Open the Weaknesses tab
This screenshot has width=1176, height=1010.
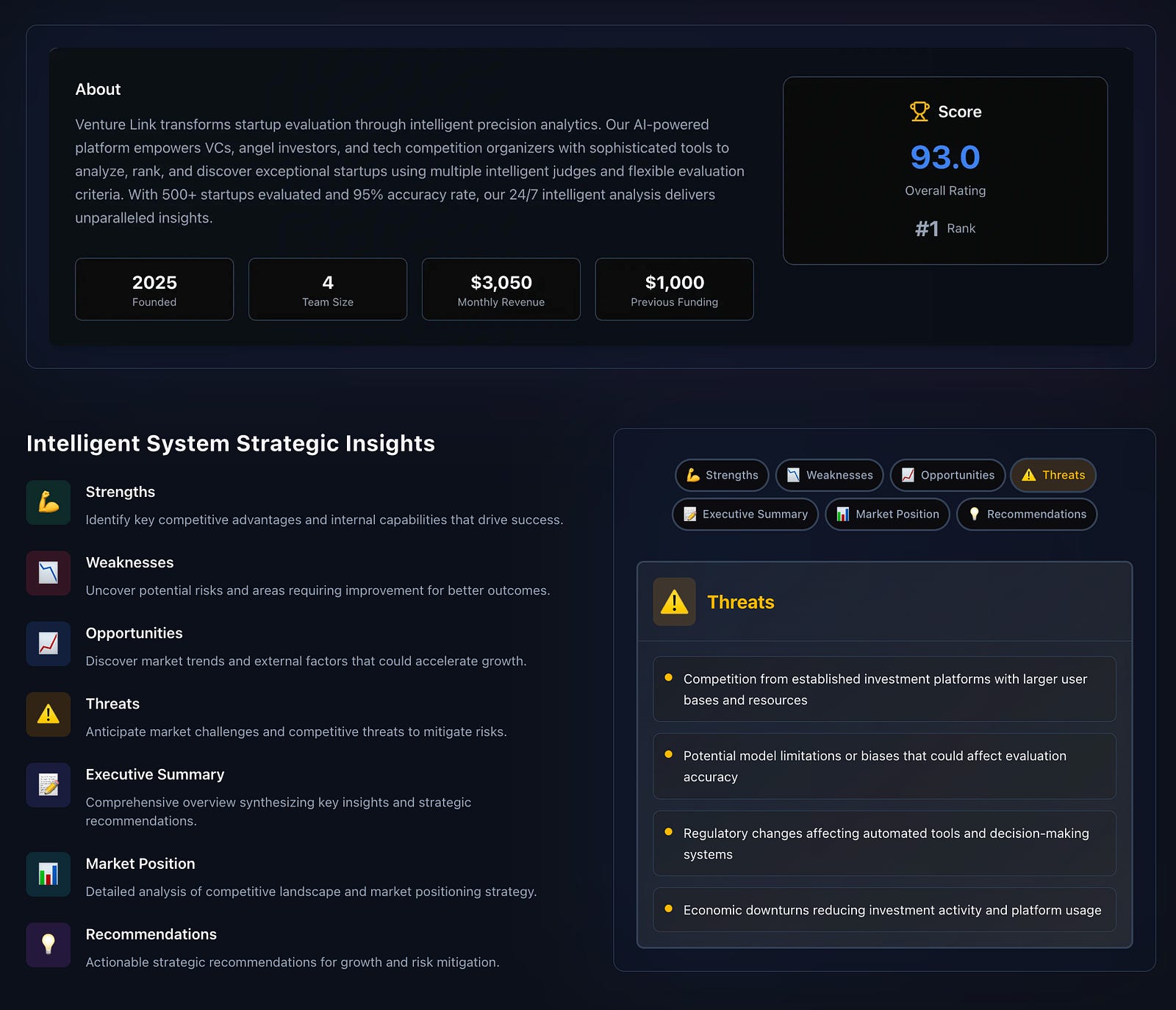(x=830, y=475)
